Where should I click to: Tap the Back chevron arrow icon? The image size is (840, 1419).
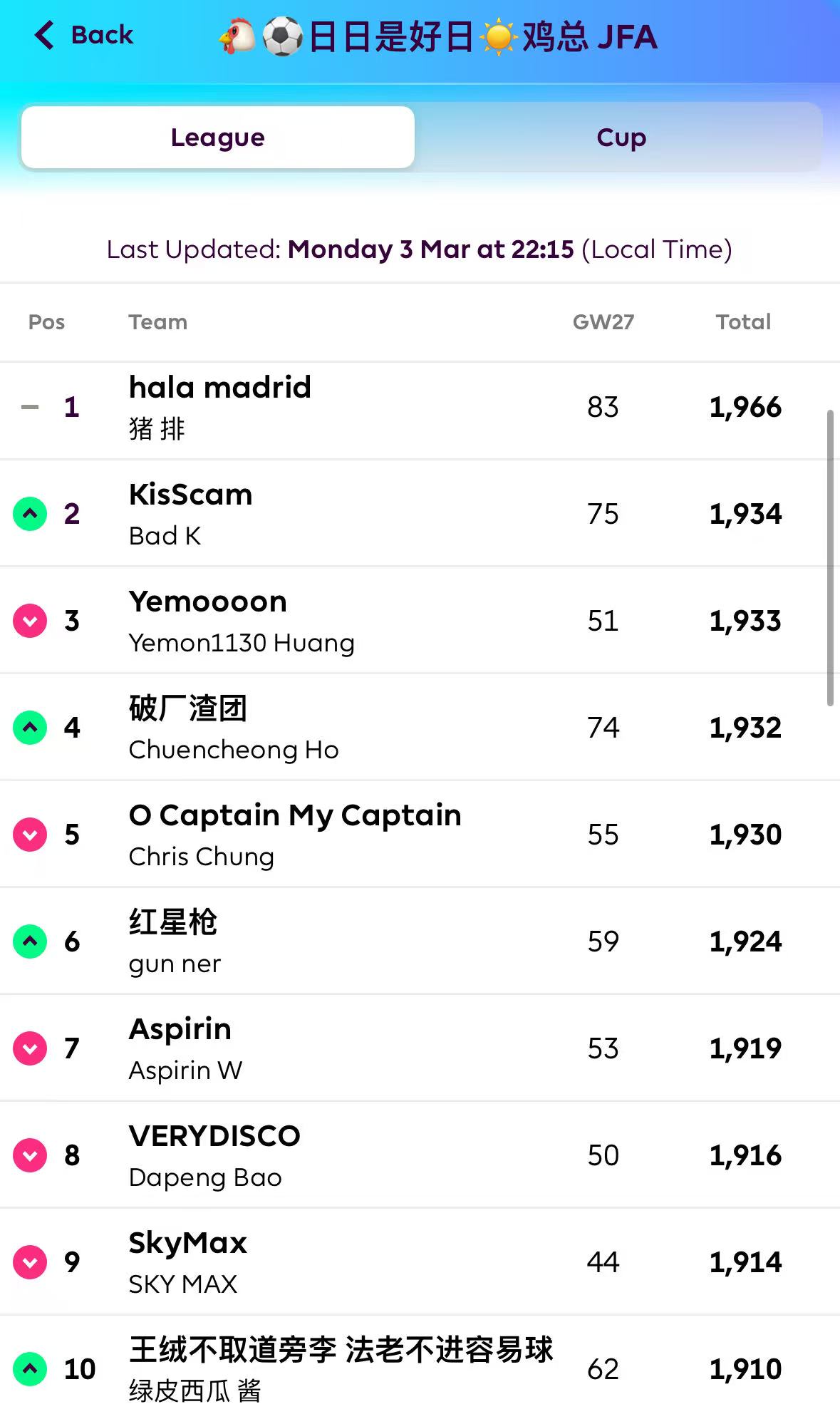(44, 35)
